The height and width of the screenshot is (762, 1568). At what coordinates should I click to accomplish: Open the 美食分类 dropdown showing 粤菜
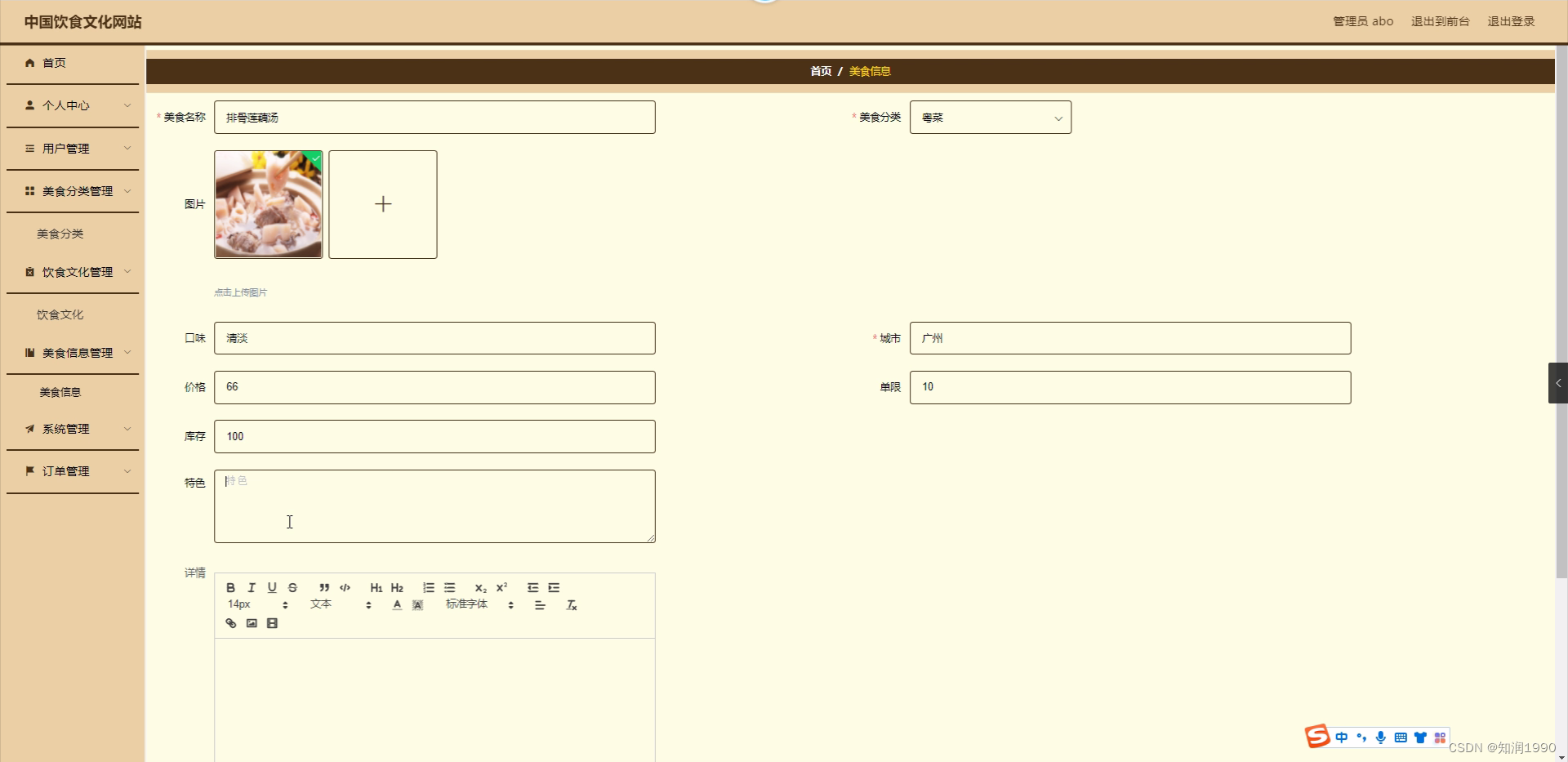989,117
